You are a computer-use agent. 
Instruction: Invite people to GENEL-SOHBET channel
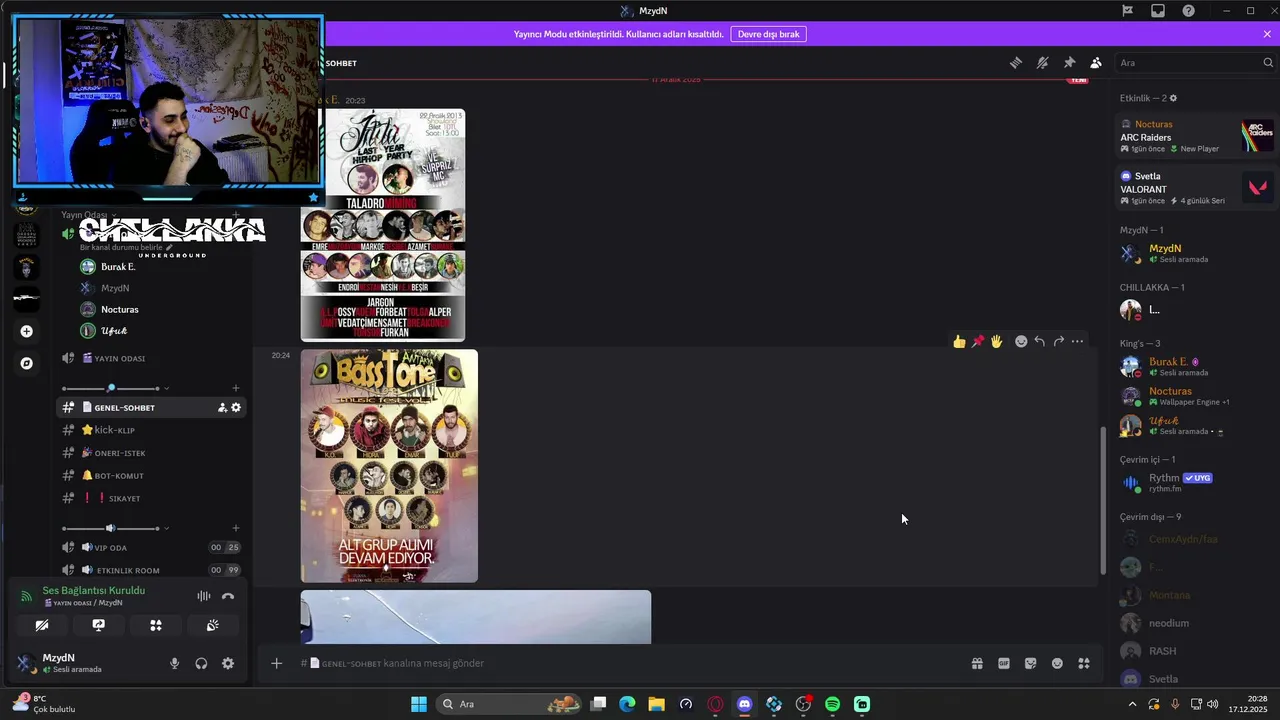pos(222,407)
